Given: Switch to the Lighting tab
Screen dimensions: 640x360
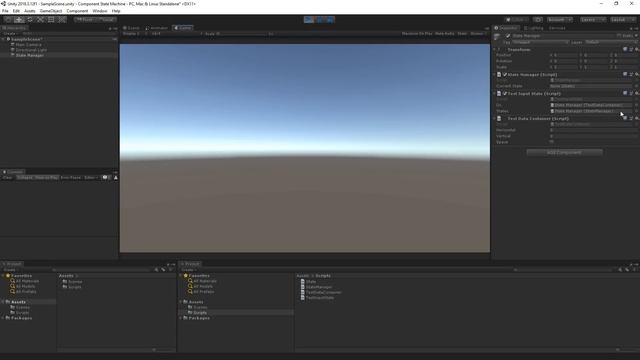Looking at the screenshot, I should click(533, 28).
